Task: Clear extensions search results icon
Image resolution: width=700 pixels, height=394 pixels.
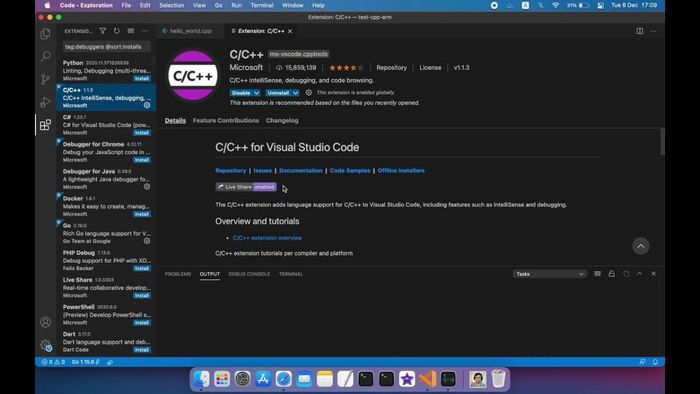Action: coord(130,31)
